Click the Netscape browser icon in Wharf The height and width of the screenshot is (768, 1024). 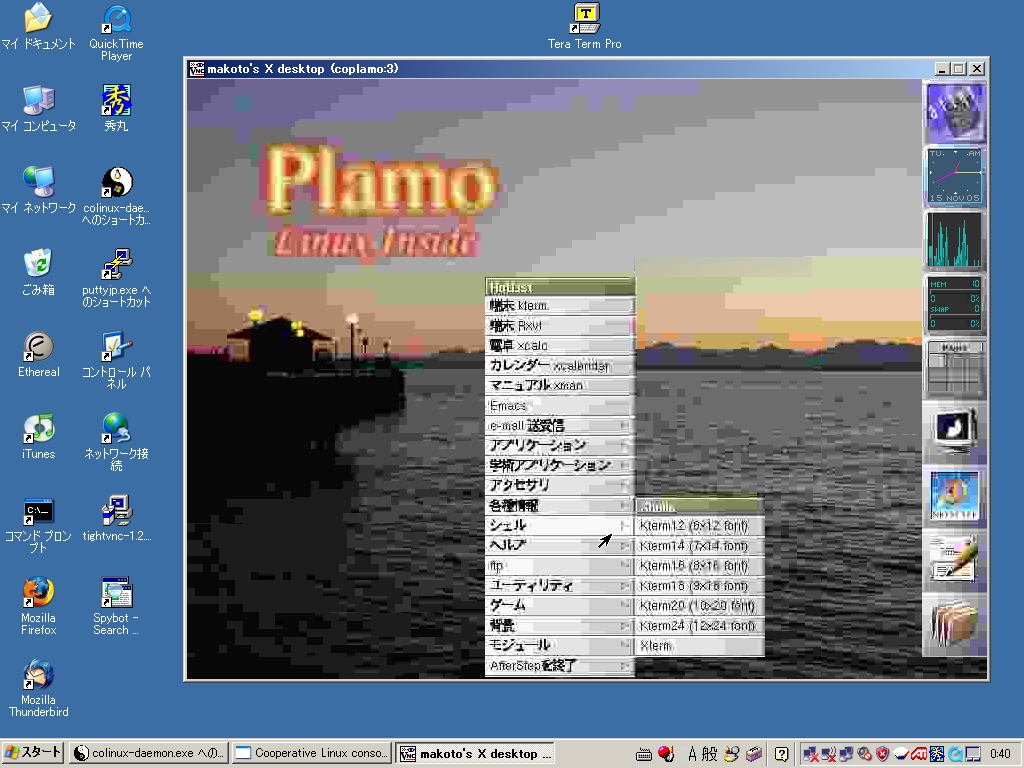(955, 496)
